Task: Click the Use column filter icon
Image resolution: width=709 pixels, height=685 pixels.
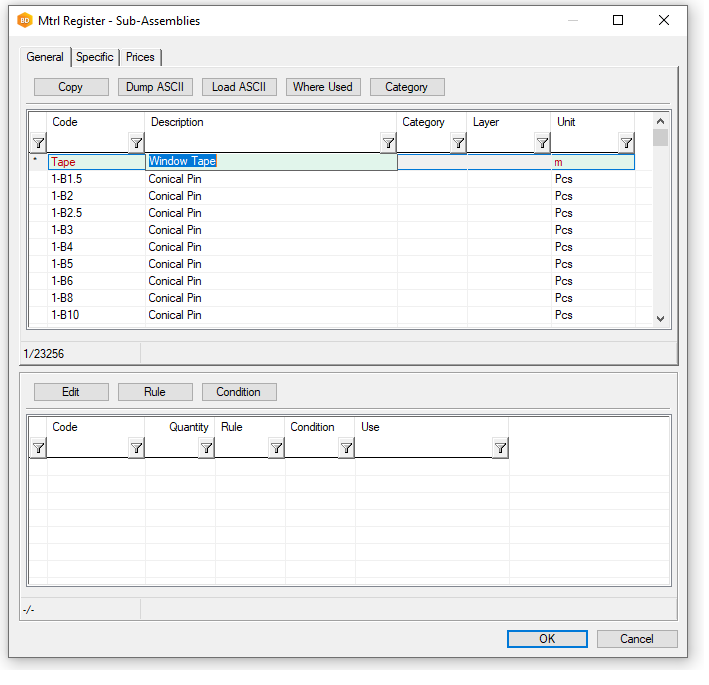Action: (499, 449)
